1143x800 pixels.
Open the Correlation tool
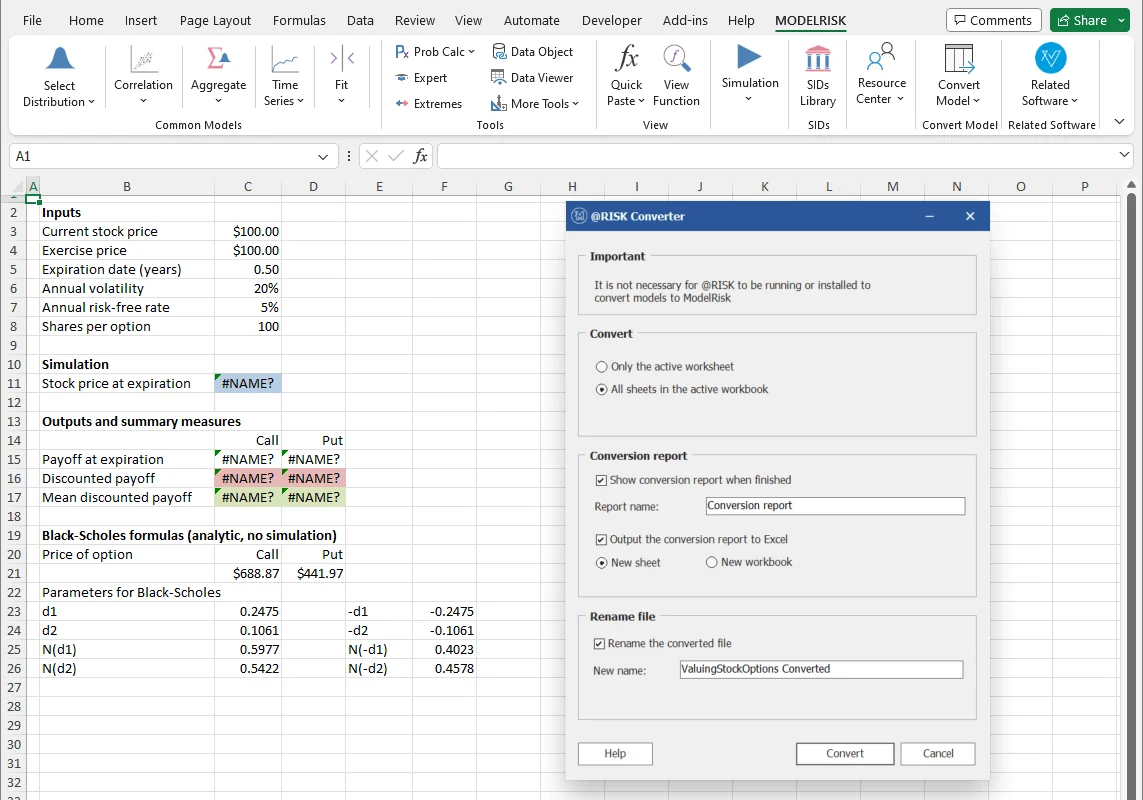[x=143, y=76]
